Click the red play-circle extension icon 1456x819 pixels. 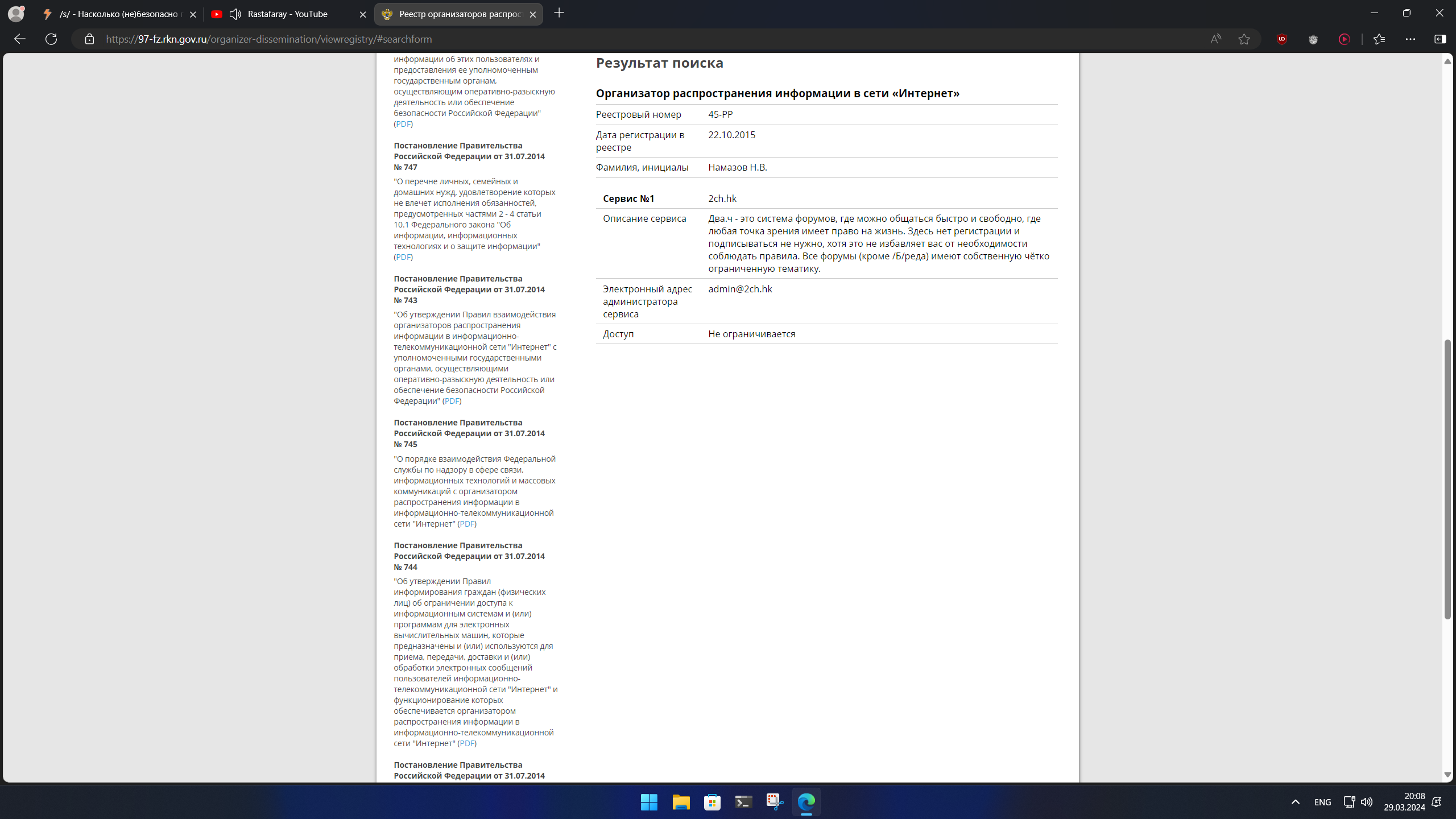1345,39
